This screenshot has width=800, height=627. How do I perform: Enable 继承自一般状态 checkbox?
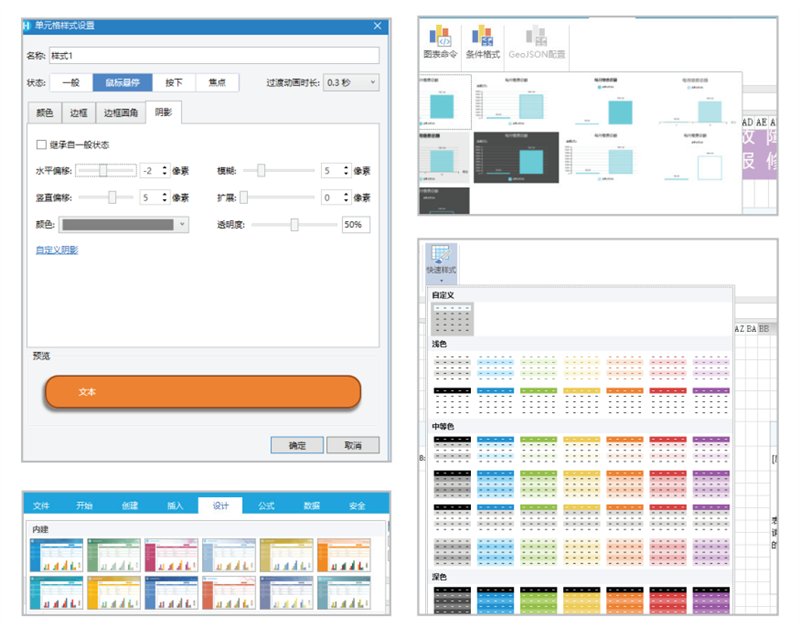(41, 144)
